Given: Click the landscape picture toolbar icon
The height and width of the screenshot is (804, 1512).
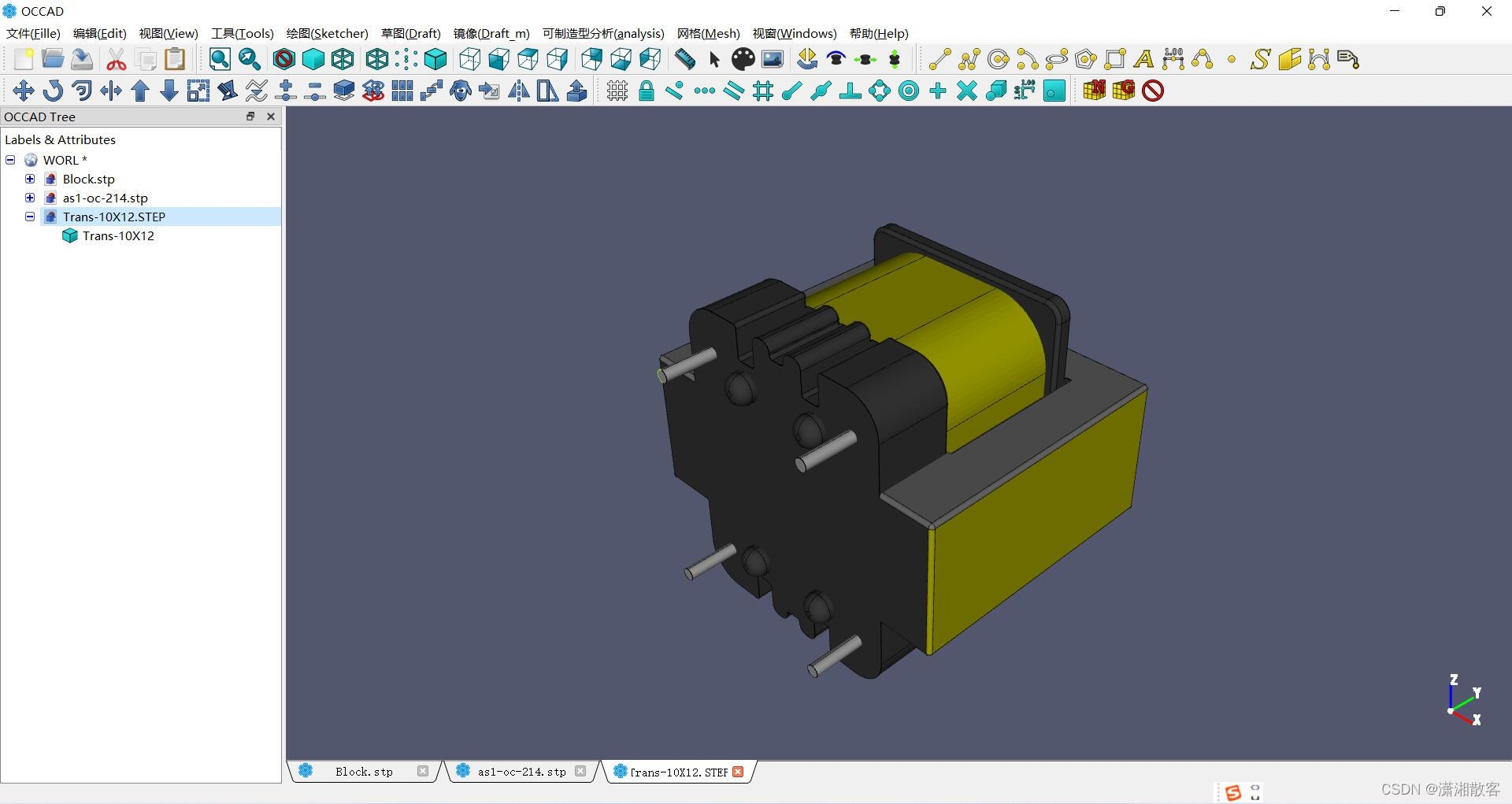Looking at the screenshot, I should (x=773, y=59).
